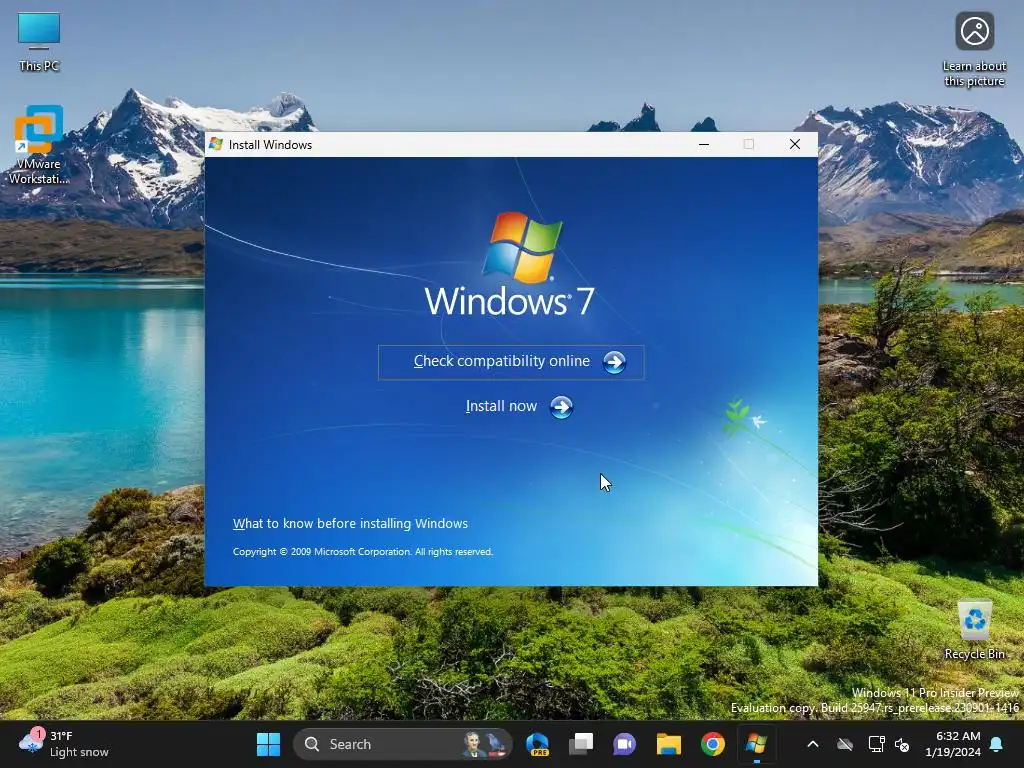The image size is (1024, 768).
Task: Close the Install Windows window
Action: coord(795,144)
